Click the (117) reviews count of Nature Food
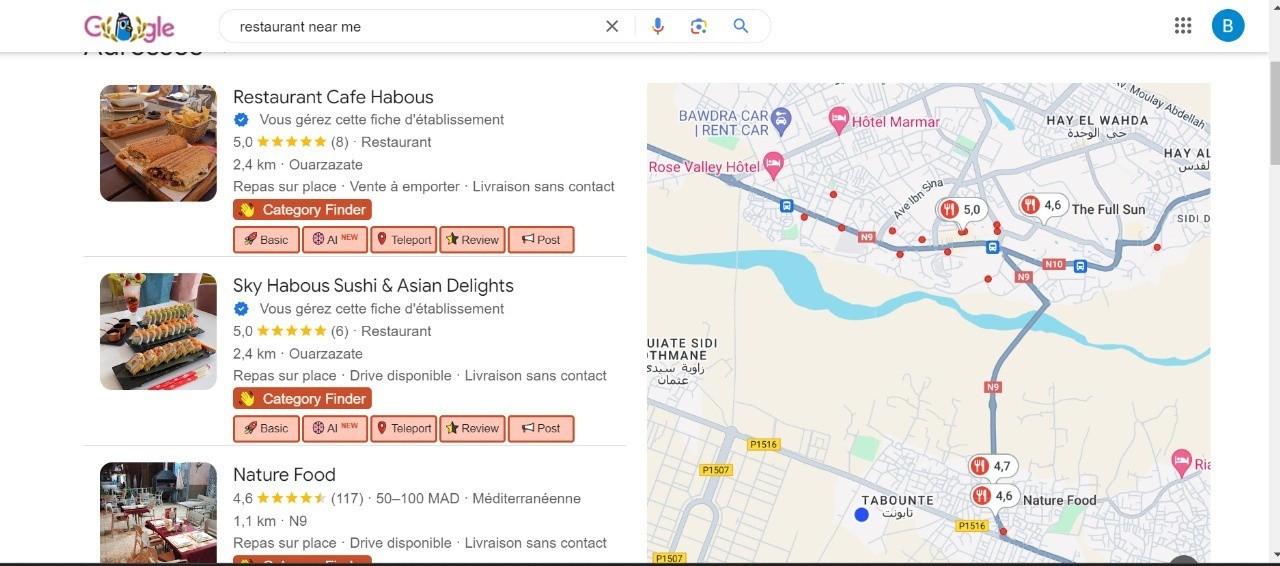This screenshot has height=566, width=1280. click(347, 498)
